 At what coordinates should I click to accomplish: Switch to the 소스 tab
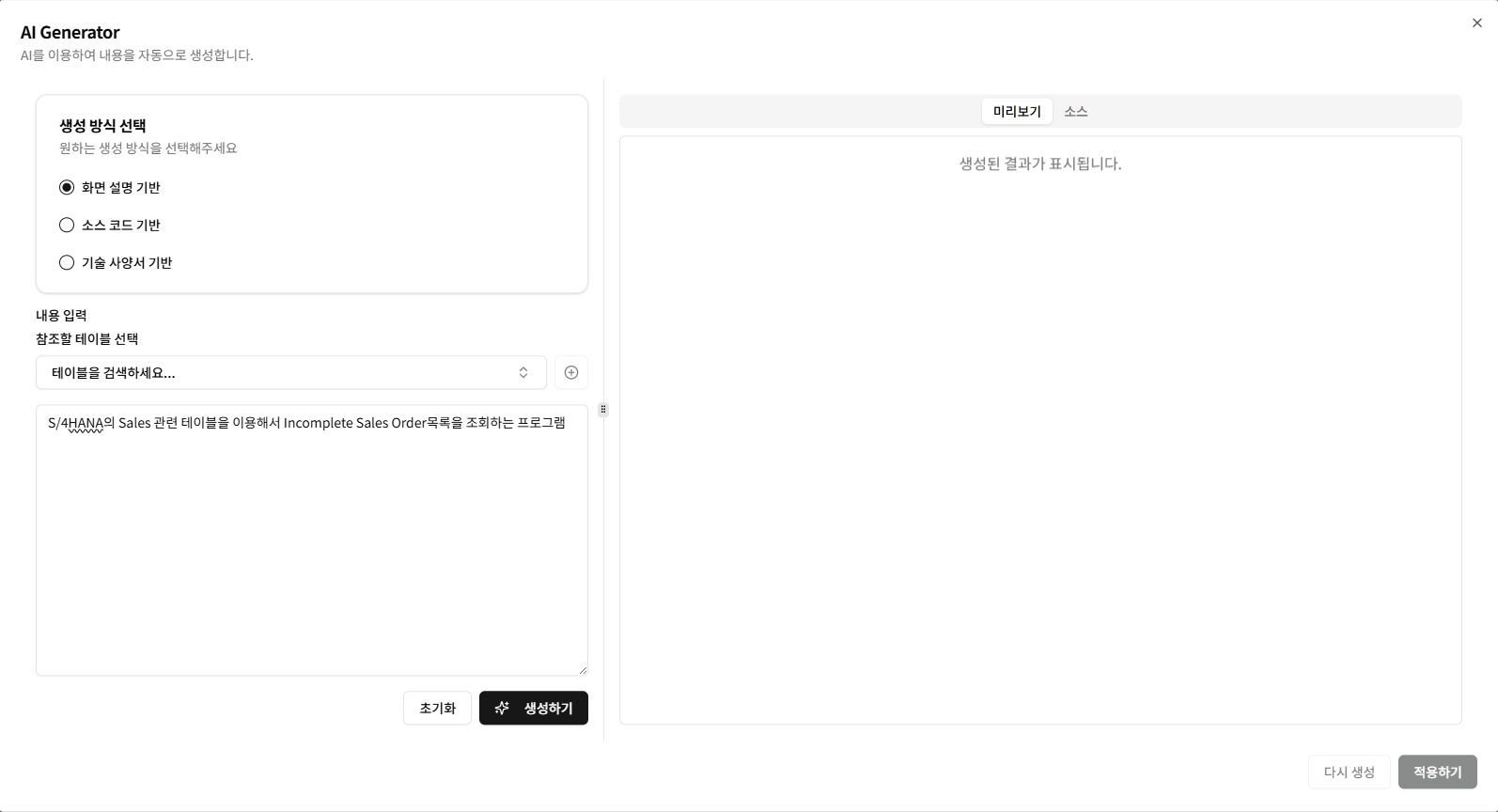[1075, 111]
